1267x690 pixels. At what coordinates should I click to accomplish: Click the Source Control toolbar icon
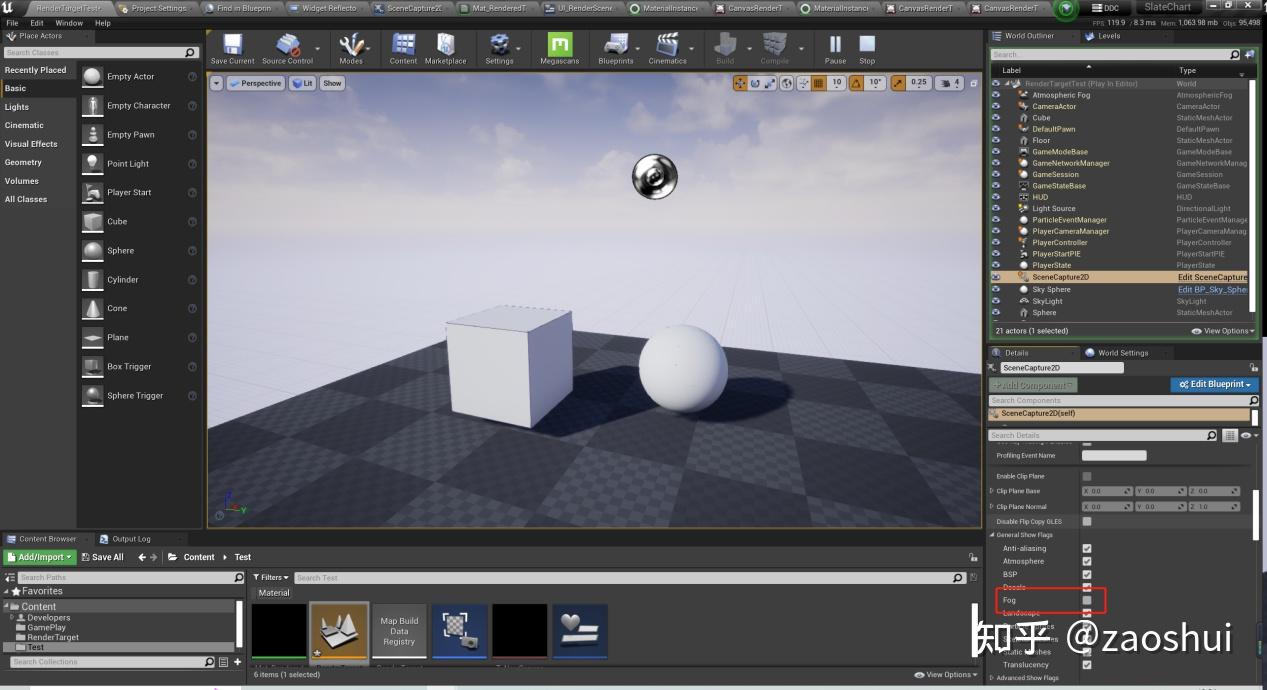tap(288, 47)
